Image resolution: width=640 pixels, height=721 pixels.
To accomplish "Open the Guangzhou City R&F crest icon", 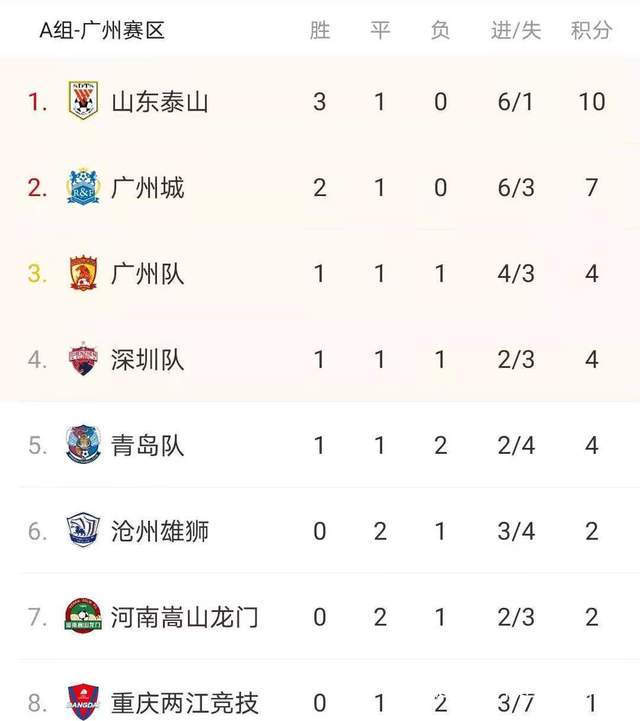I will point(83,186).
